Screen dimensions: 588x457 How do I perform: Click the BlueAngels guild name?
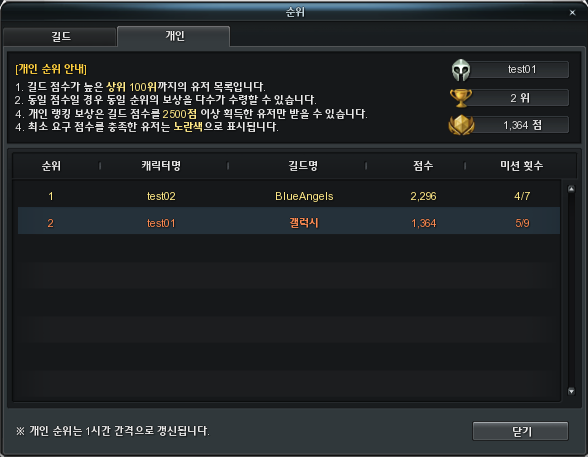coord(304,196)
